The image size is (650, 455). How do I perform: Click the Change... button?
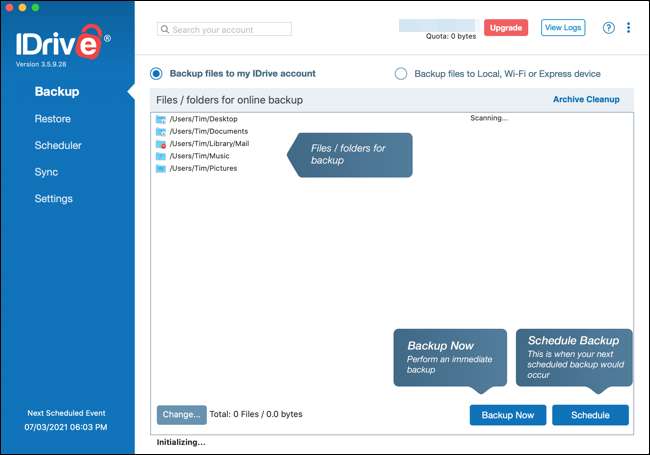point(182,415)
